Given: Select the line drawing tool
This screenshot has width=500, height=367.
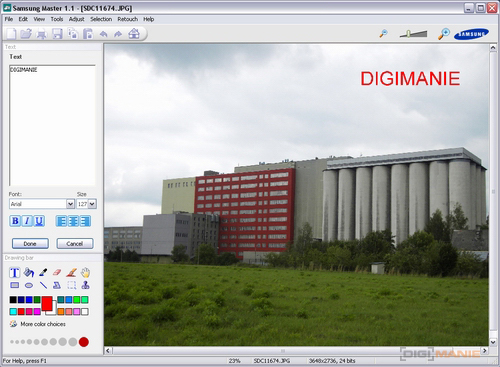Looking at the screenshot, I should [43, 285].
